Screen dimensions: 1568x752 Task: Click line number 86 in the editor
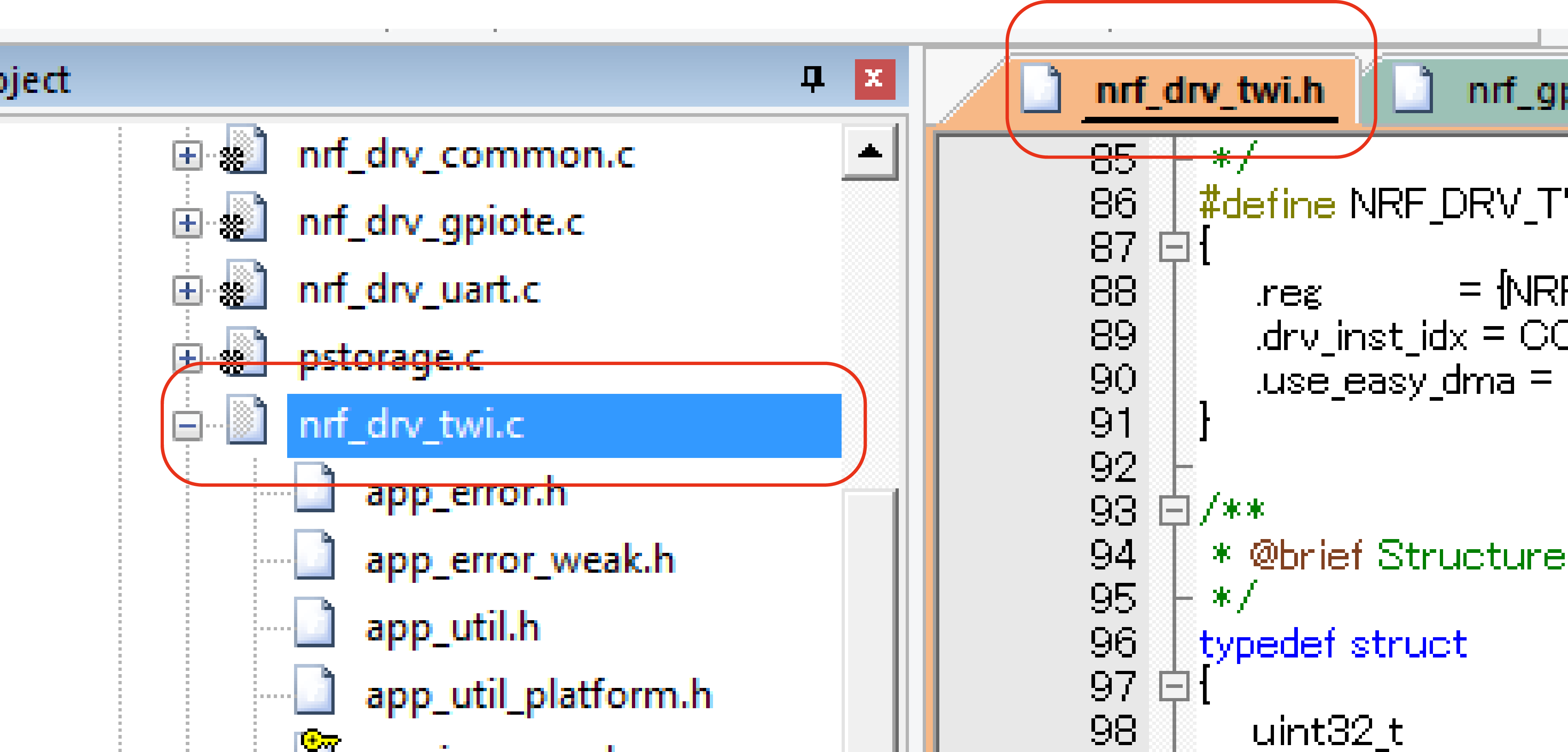[1113, 203]
